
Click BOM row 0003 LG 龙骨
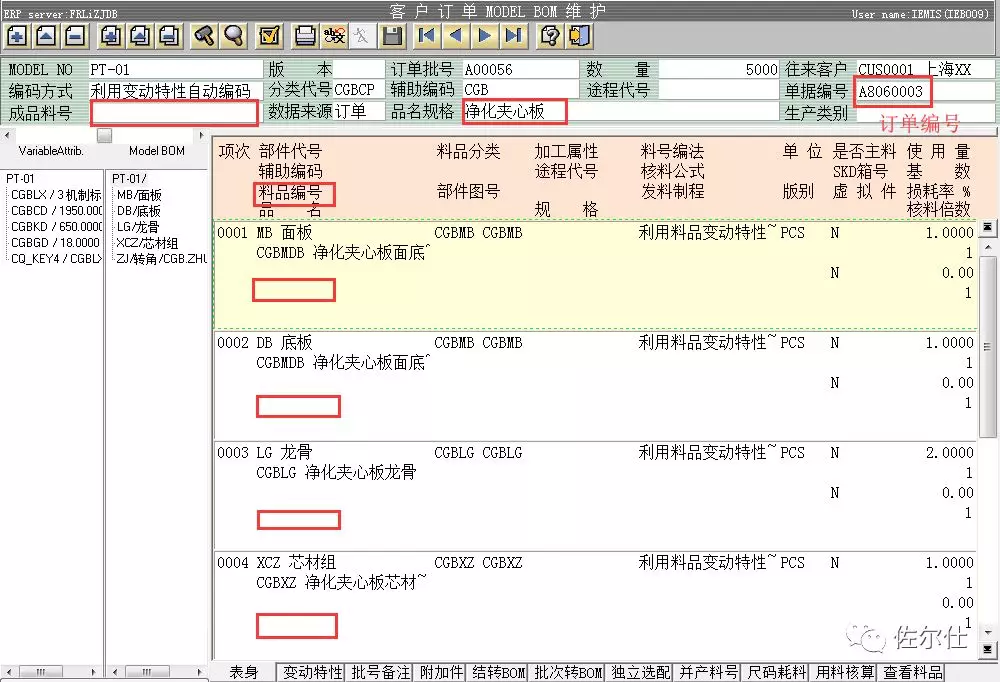[x=595, y=496]
